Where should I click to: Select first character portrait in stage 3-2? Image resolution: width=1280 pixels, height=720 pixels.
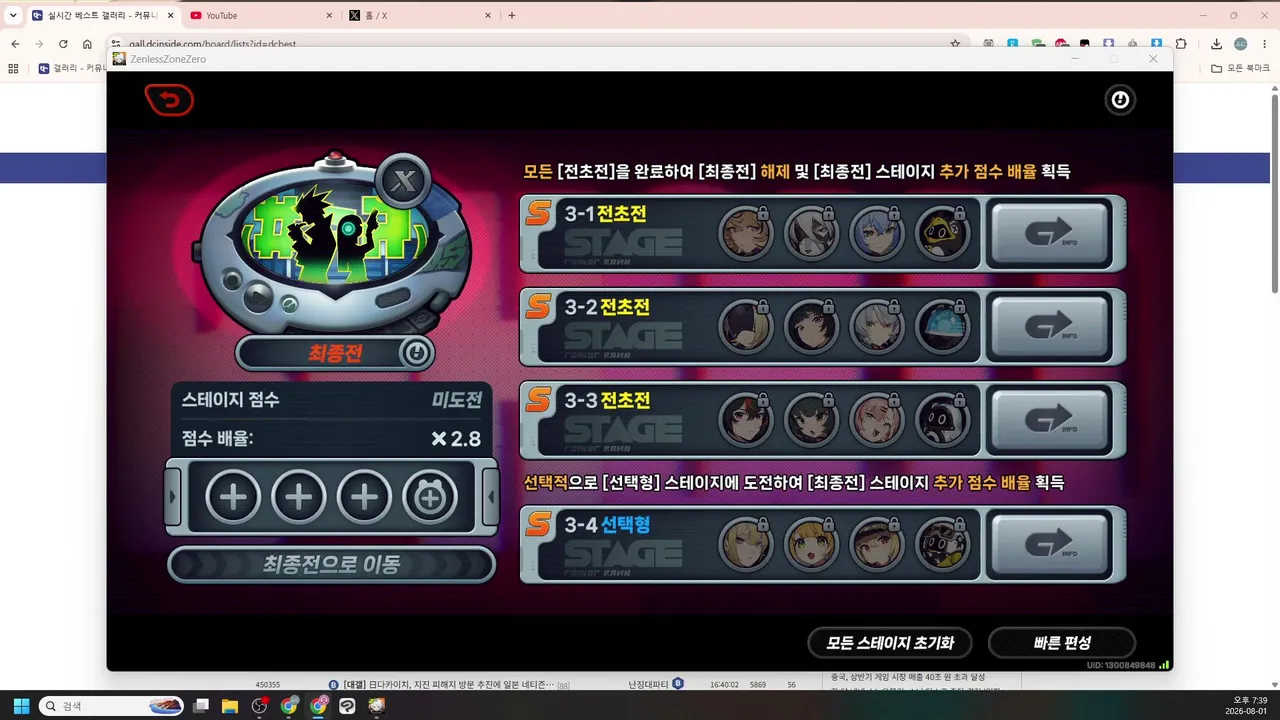[746, 327]
